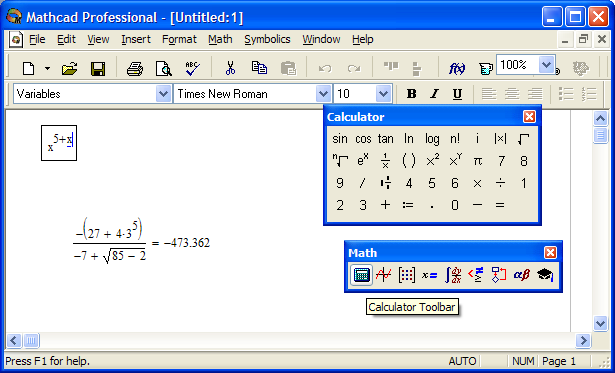This screenshot has height=373, width=615.
Task: Click the x^(5+x) math region
Action: 59,143
